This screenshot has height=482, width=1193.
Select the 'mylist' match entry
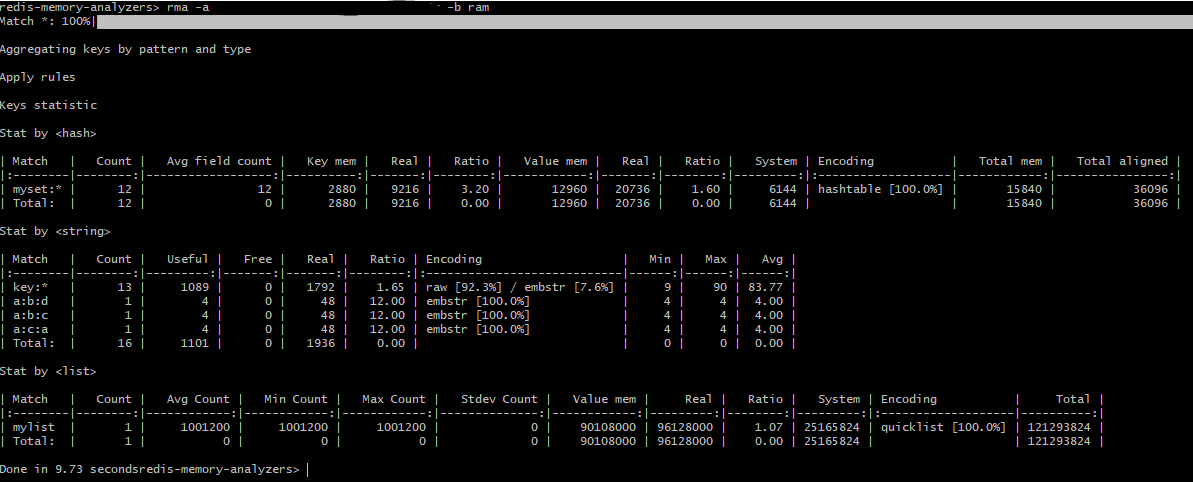[33, 427]
